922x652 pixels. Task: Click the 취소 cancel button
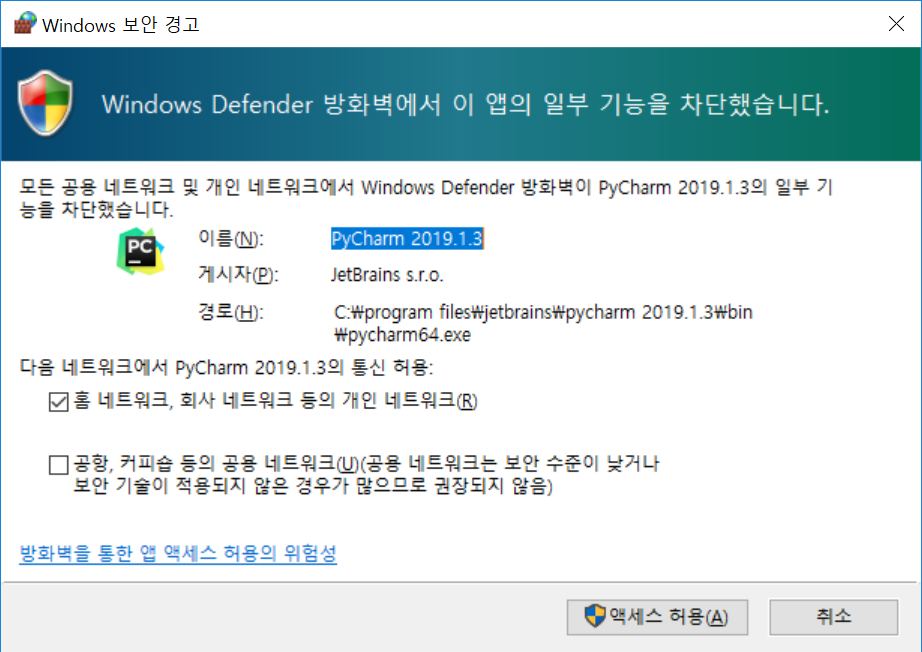(833, 617)
